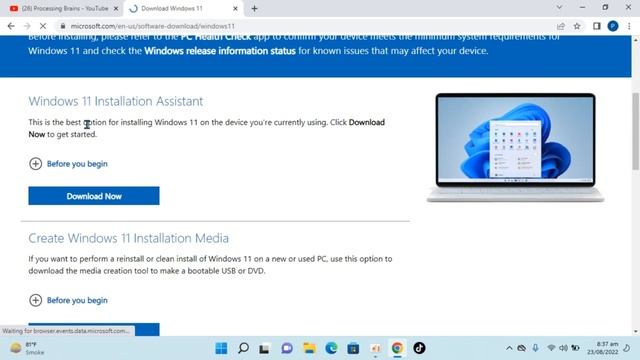
Task: Open the Chrome profile avatar
Action: click(613, 26)
